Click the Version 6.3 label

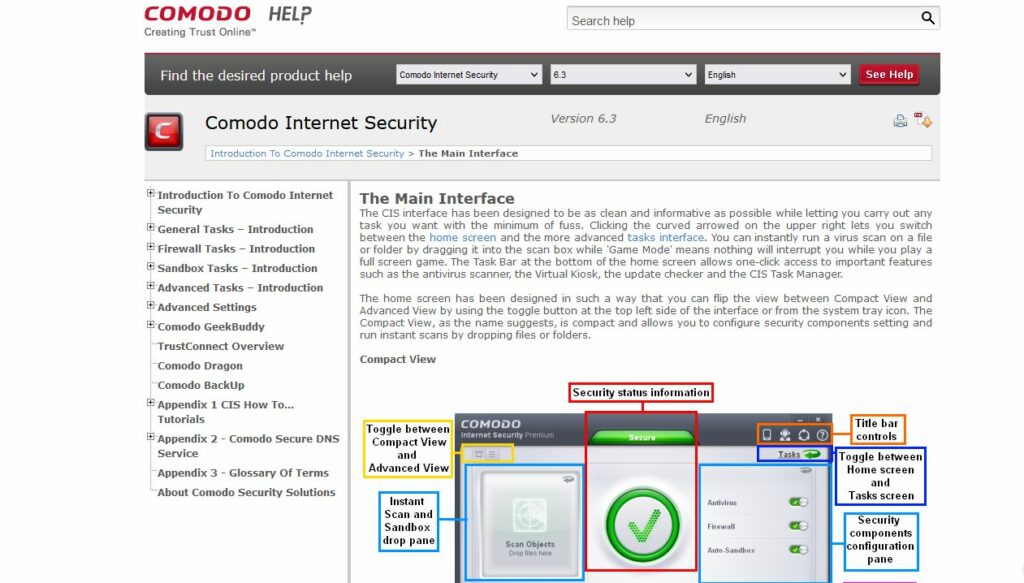point(583,119)
